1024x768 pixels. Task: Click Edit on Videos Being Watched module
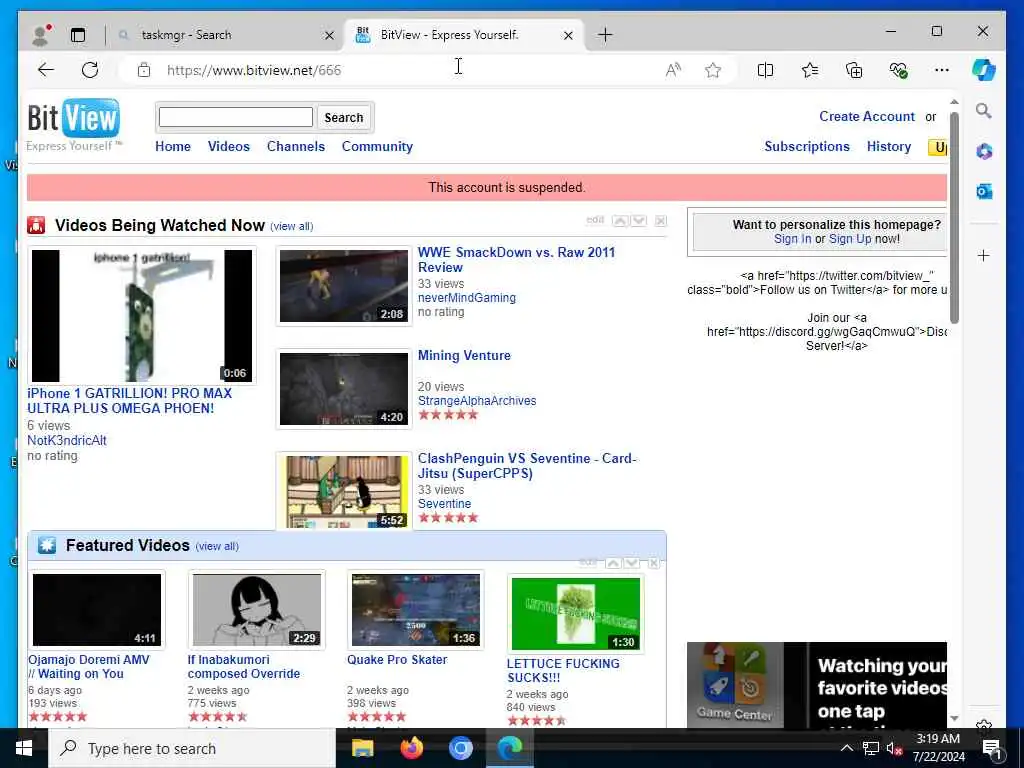(595, 220)
